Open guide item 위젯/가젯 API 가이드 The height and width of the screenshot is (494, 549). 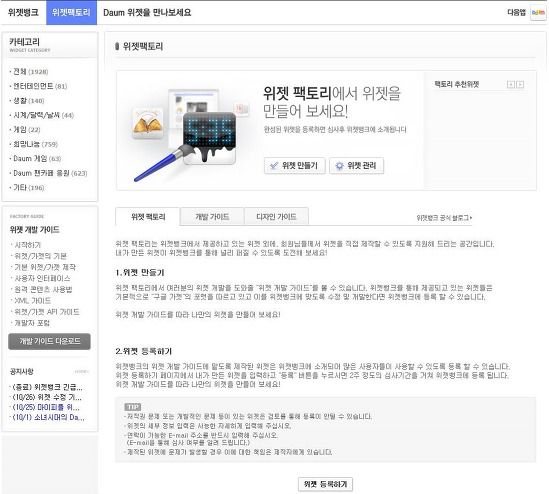coord(47,312)
